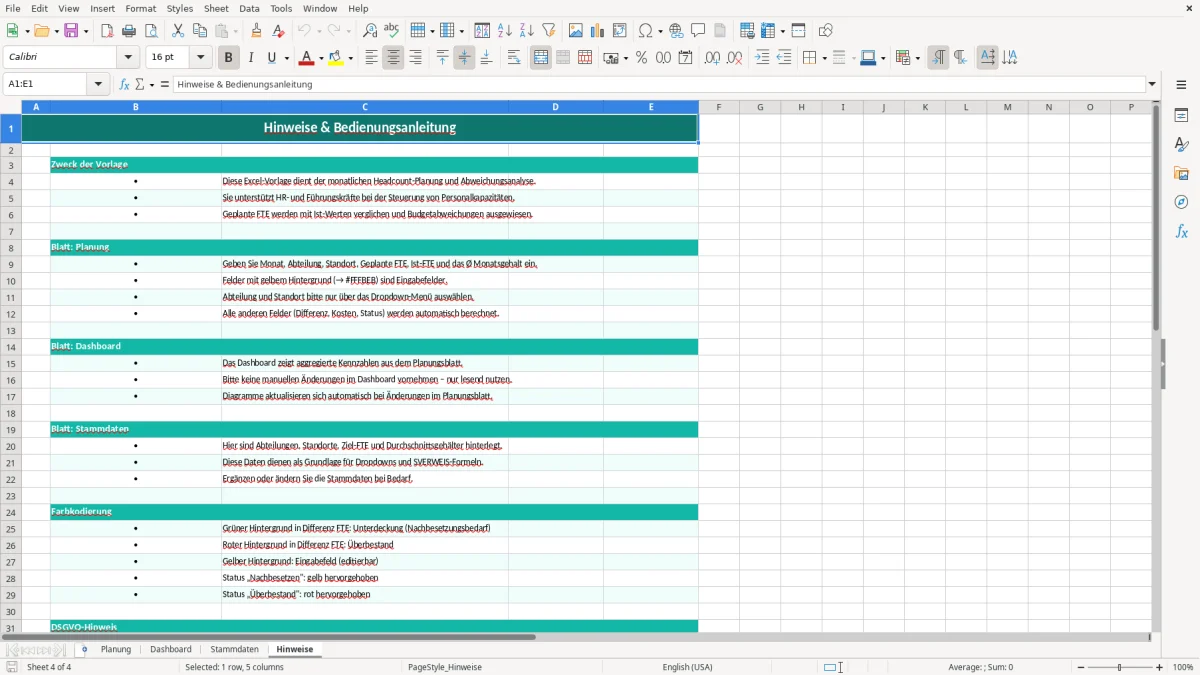Click the formula input line
1200x675 pixels.
659,84
